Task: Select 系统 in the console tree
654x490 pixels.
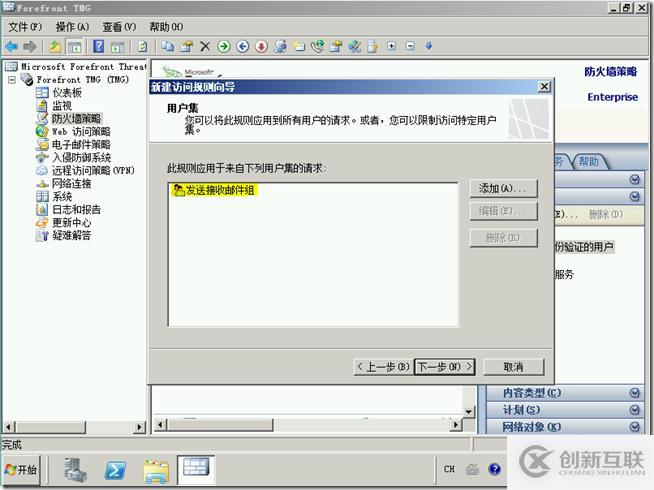Action: click(x=62, y=196)
